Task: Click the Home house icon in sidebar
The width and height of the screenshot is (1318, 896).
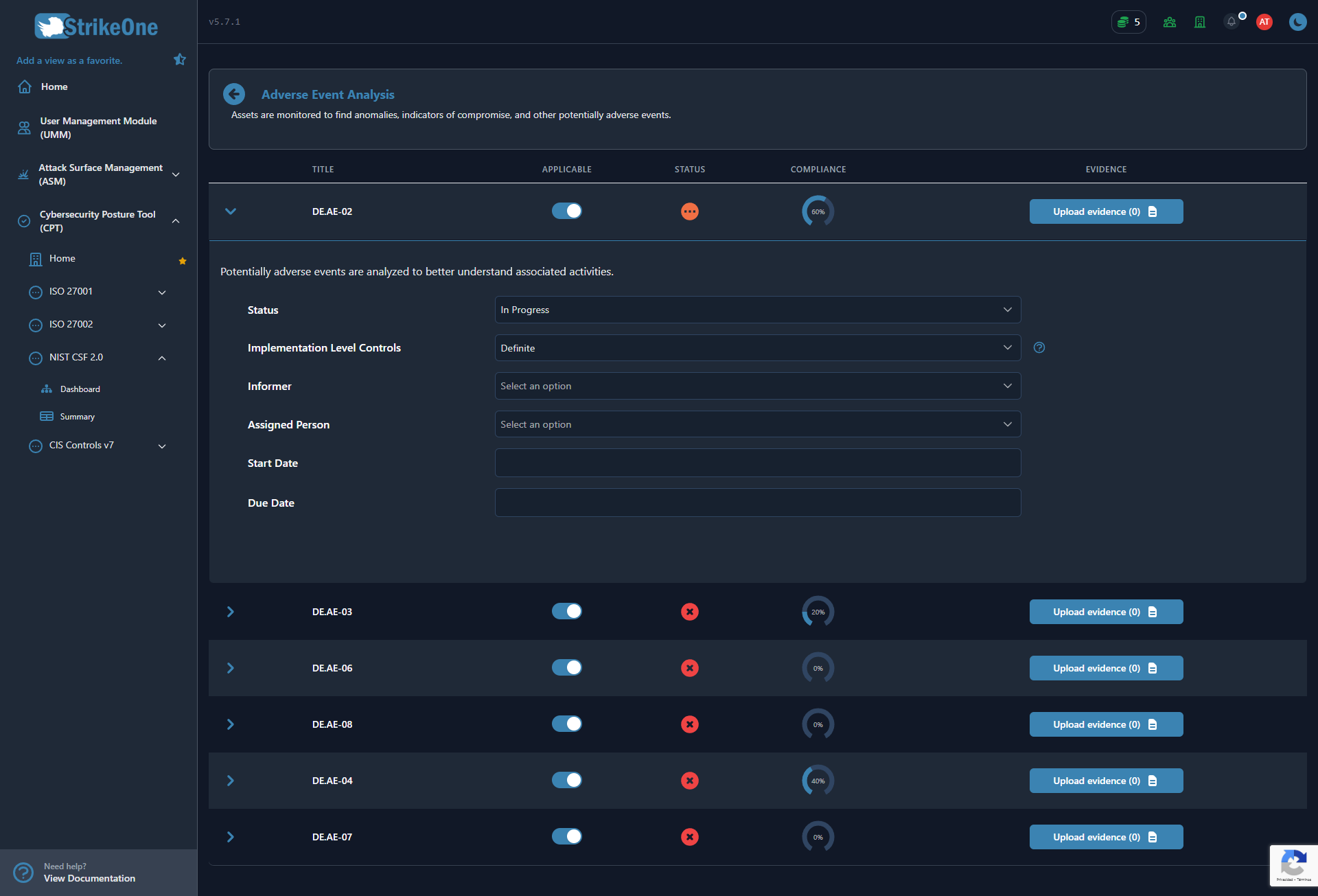Action: click(x=25, y=87)
